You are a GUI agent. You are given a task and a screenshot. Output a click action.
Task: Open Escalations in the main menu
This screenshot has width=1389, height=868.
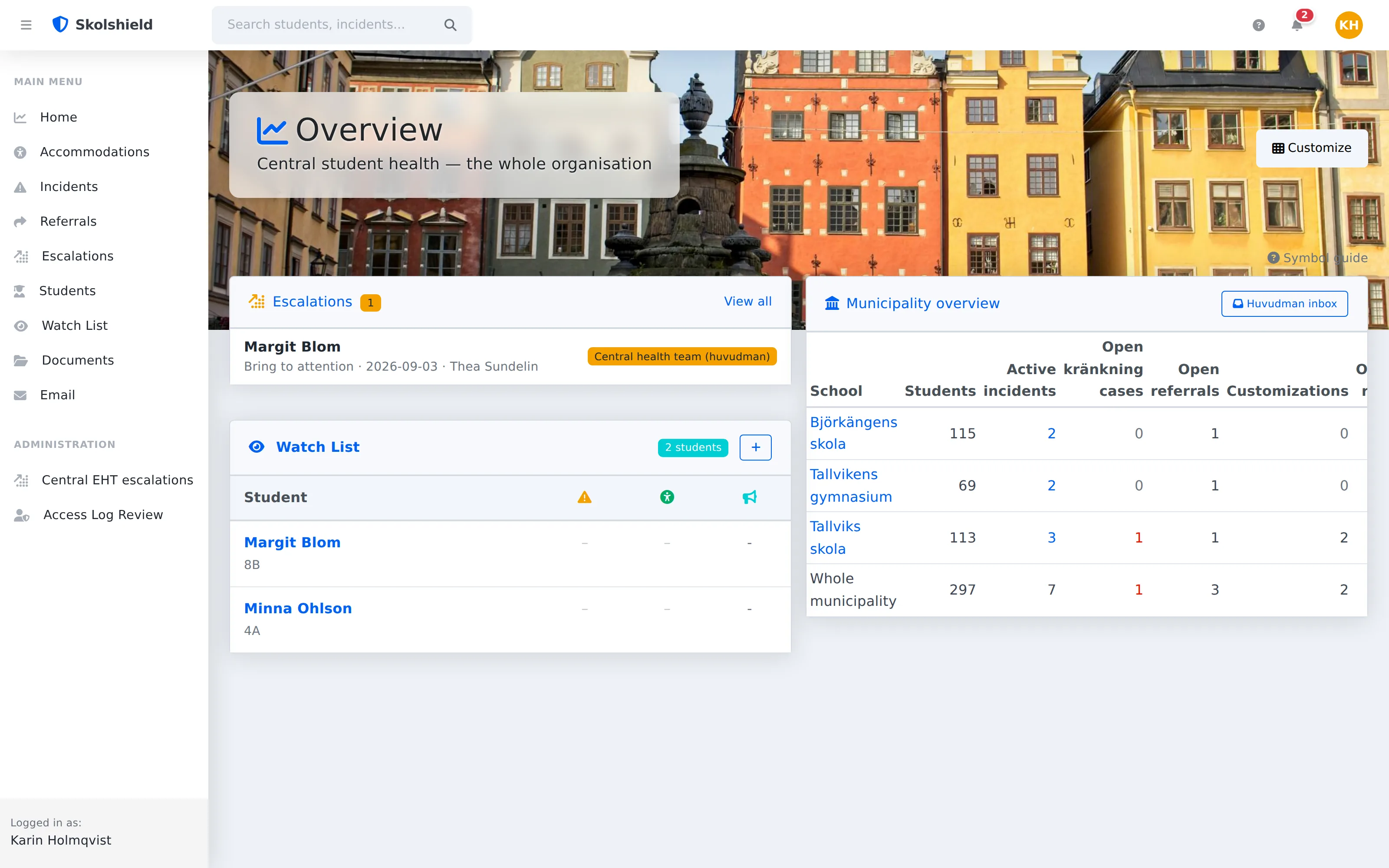[104, 256]
